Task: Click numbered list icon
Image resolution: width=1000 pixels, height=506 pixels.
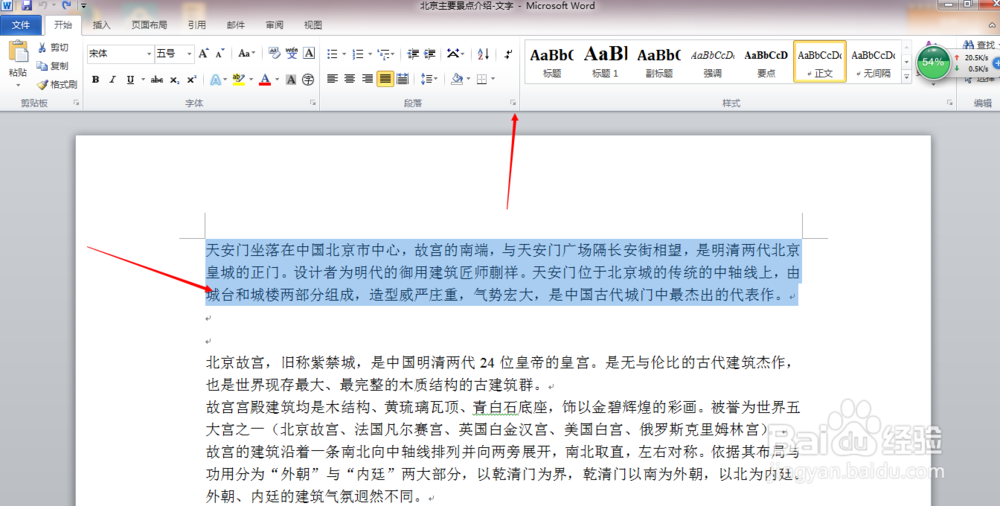Action: coord(358,54)
